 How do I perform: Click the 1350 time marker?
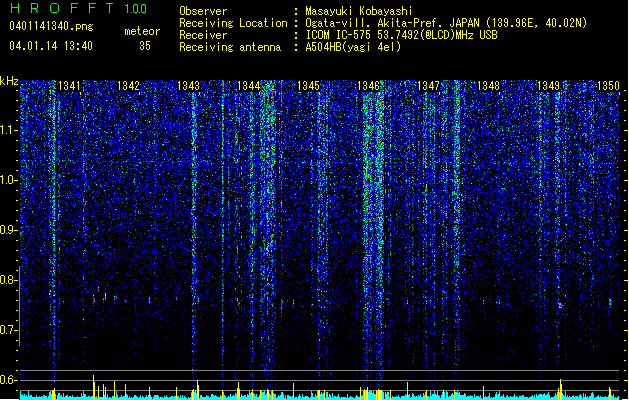point(609,86)
